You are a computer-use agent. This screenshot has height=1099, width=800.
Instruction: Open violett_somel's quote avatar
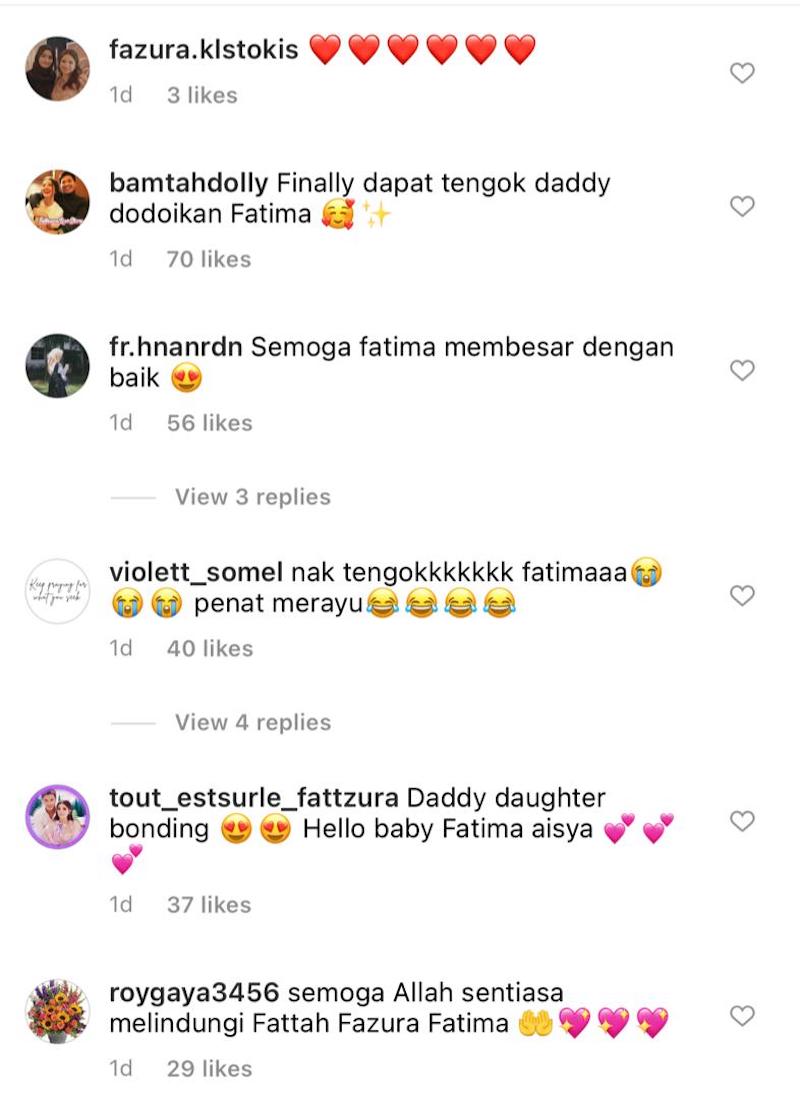click(x=57, y=592)
